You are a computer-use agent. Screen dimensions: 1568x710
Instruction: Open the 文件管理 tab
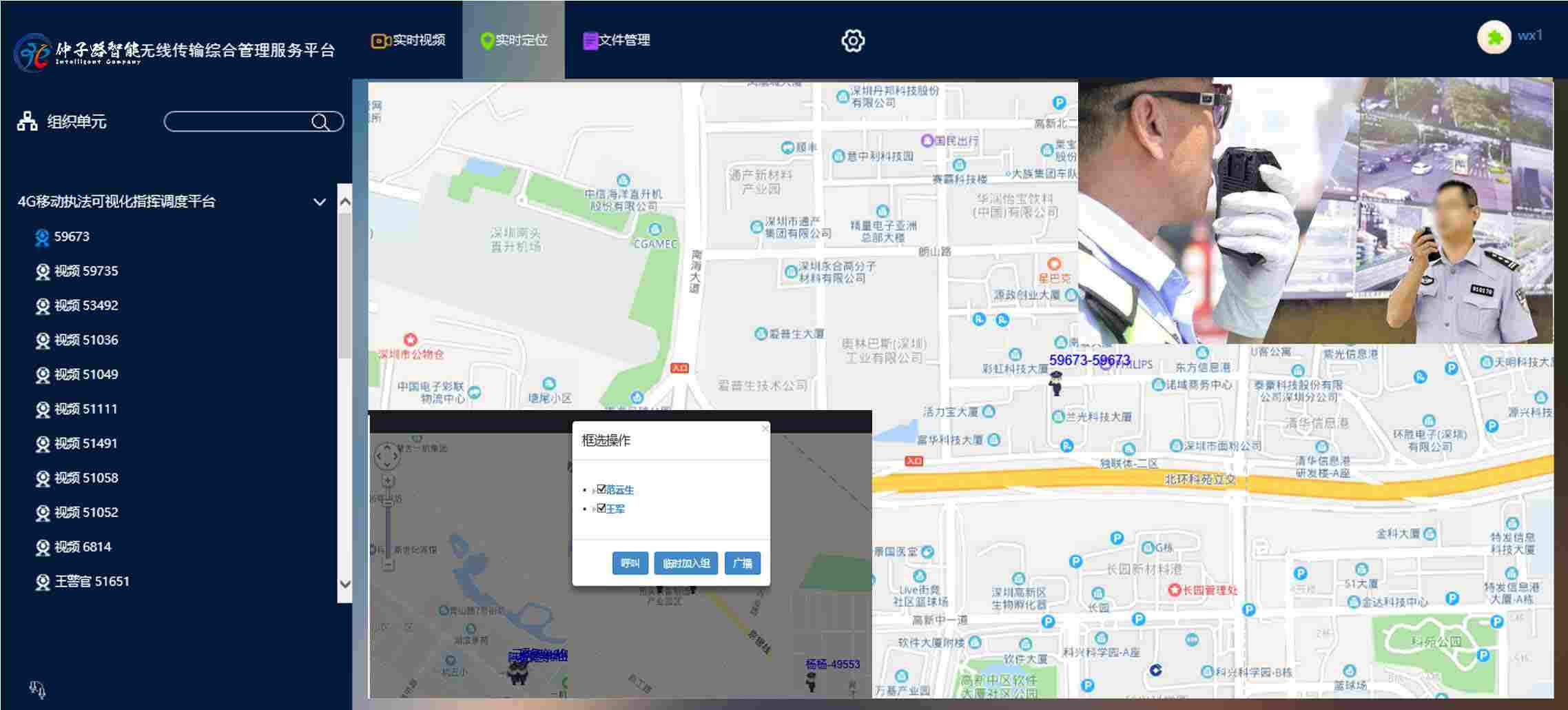click(x=616, y=41)
